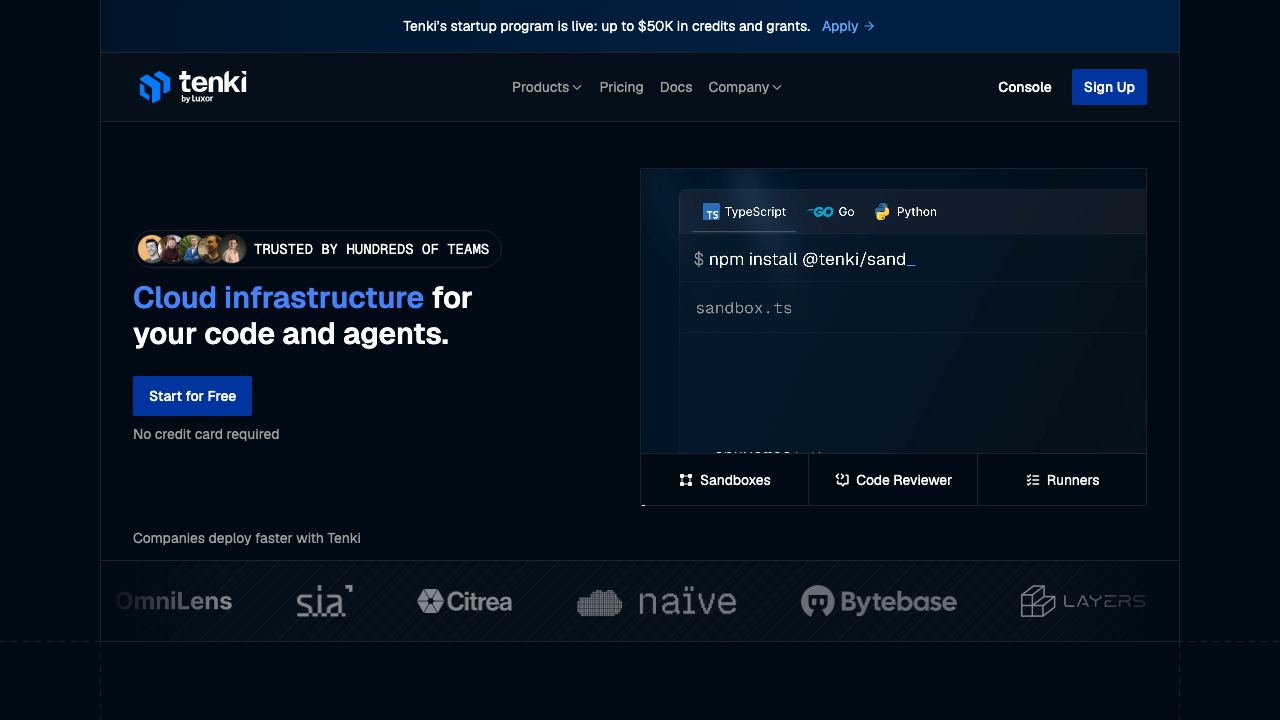This screenshot has height=720, width=1280.
Task: Expand the Company dropdown menu
Action: pyautogui.click(x=745, y=87)
